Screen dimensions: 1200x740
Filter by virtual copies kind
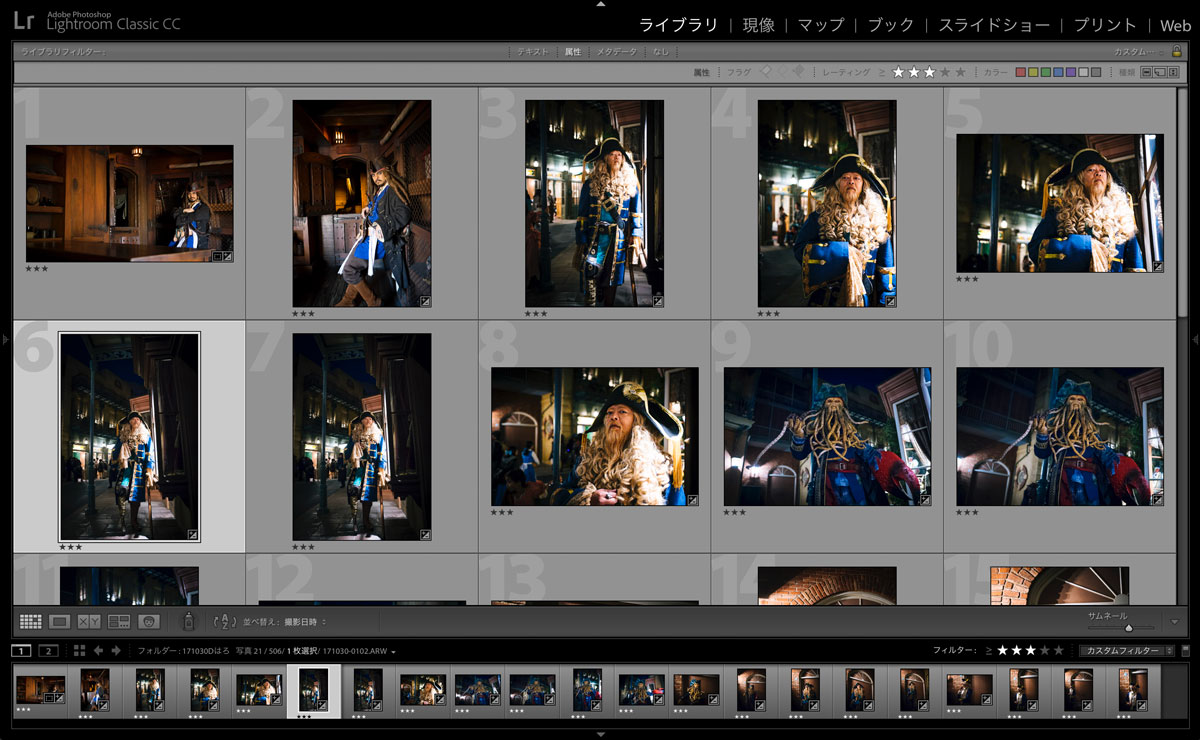(x=1160, y=72)
